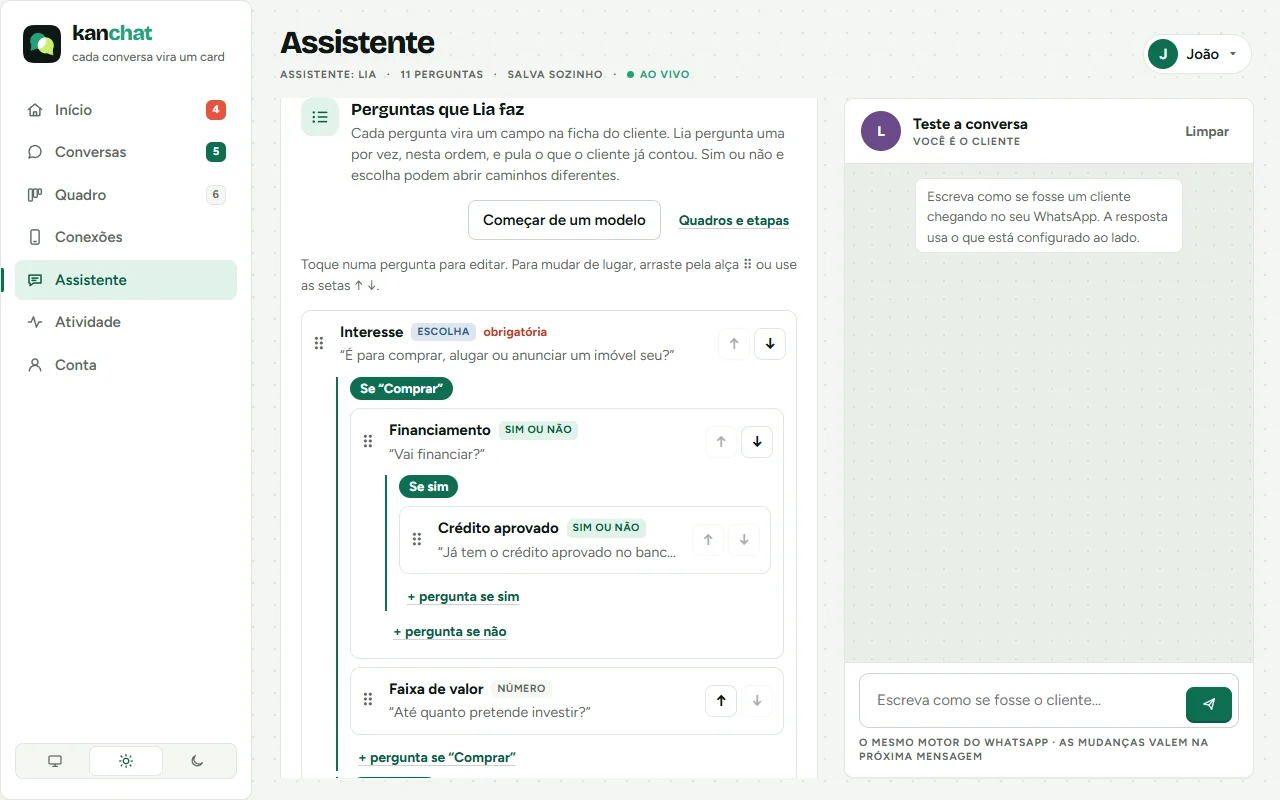This screenshot has width=1280, height=800.
Task: Move Financiamento question down
Action: pos(757,441)
